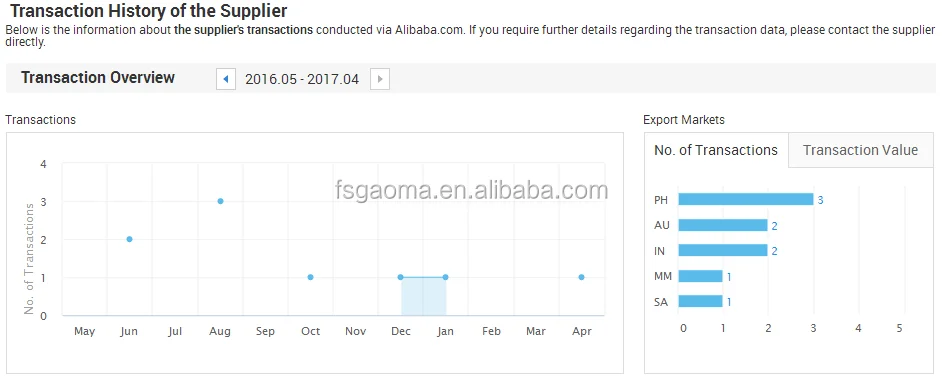This screenshot has width=942, height=382.
Task: Click the AU export market bar
Action: (723, 225)
